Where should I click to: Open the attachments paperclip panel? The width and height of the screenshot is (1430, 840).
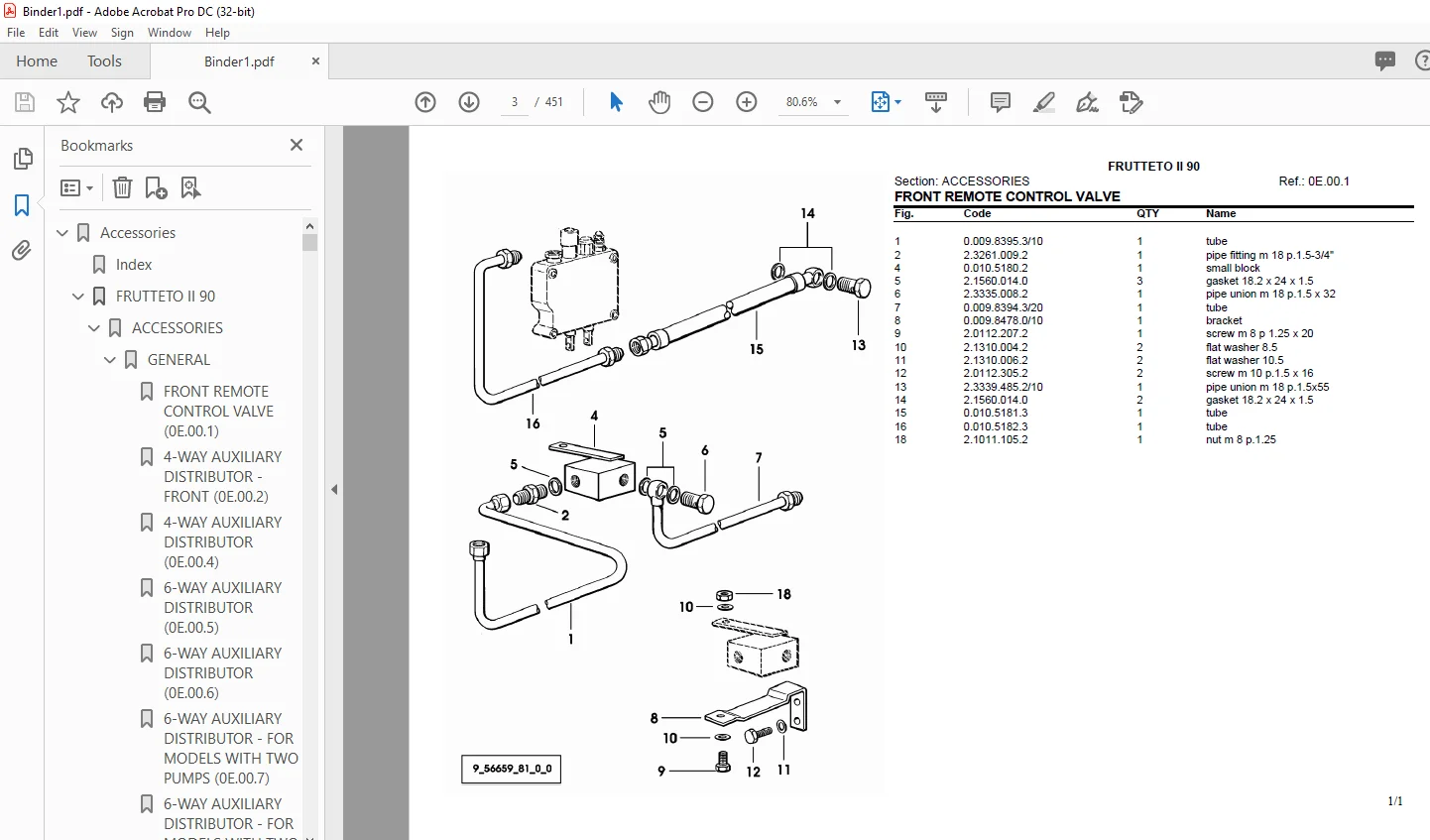click(22, 251)
